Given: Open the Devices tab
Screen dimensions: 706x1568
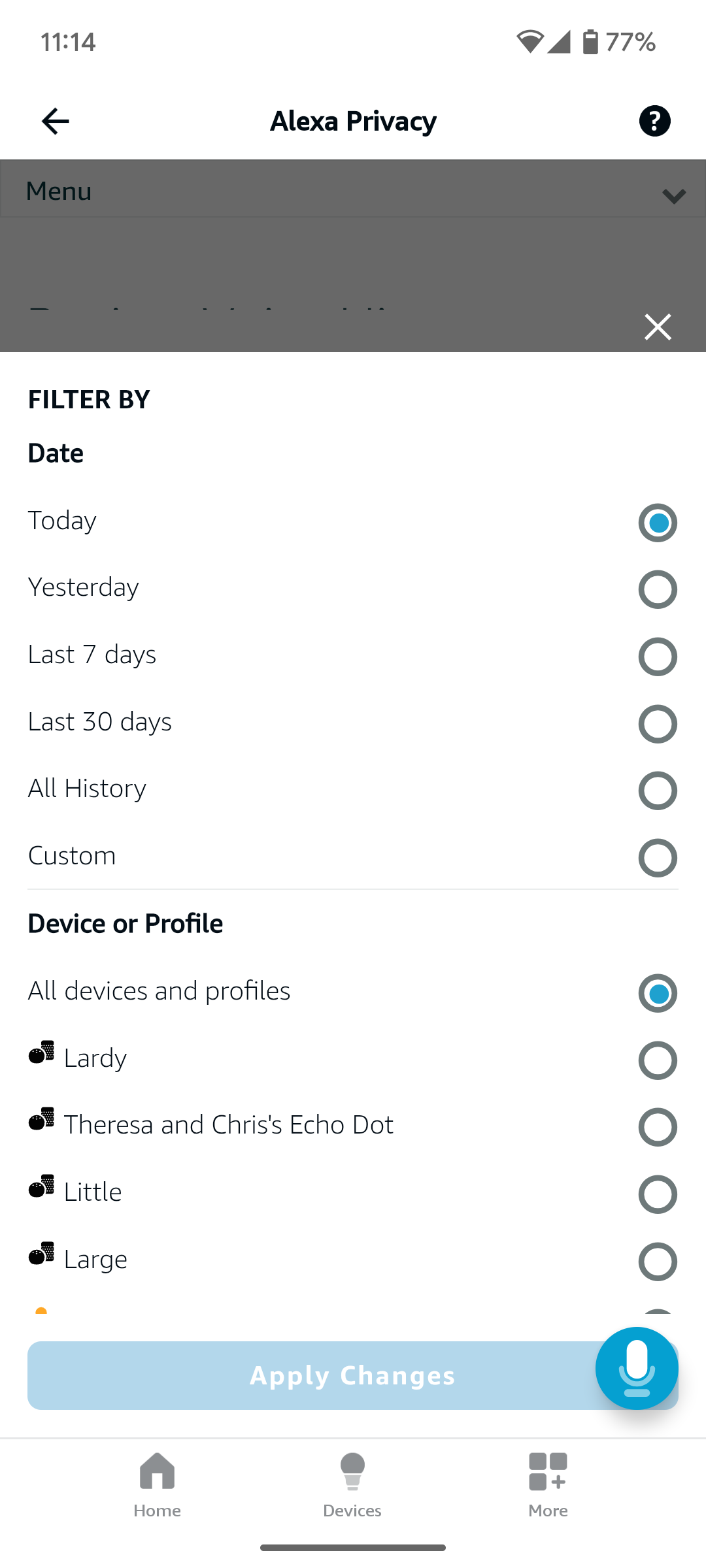Looking at the screenshot, I should [x=352, y=1484].
